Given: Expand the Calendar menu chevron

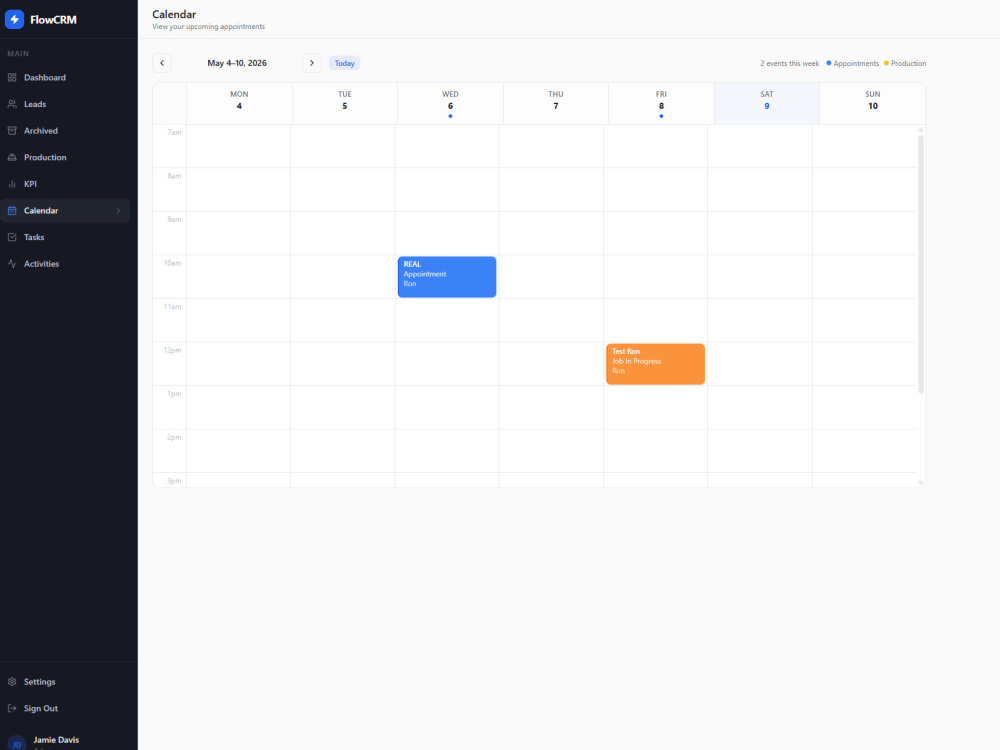Looking at the screenshot, I should (x=118, y=210).
